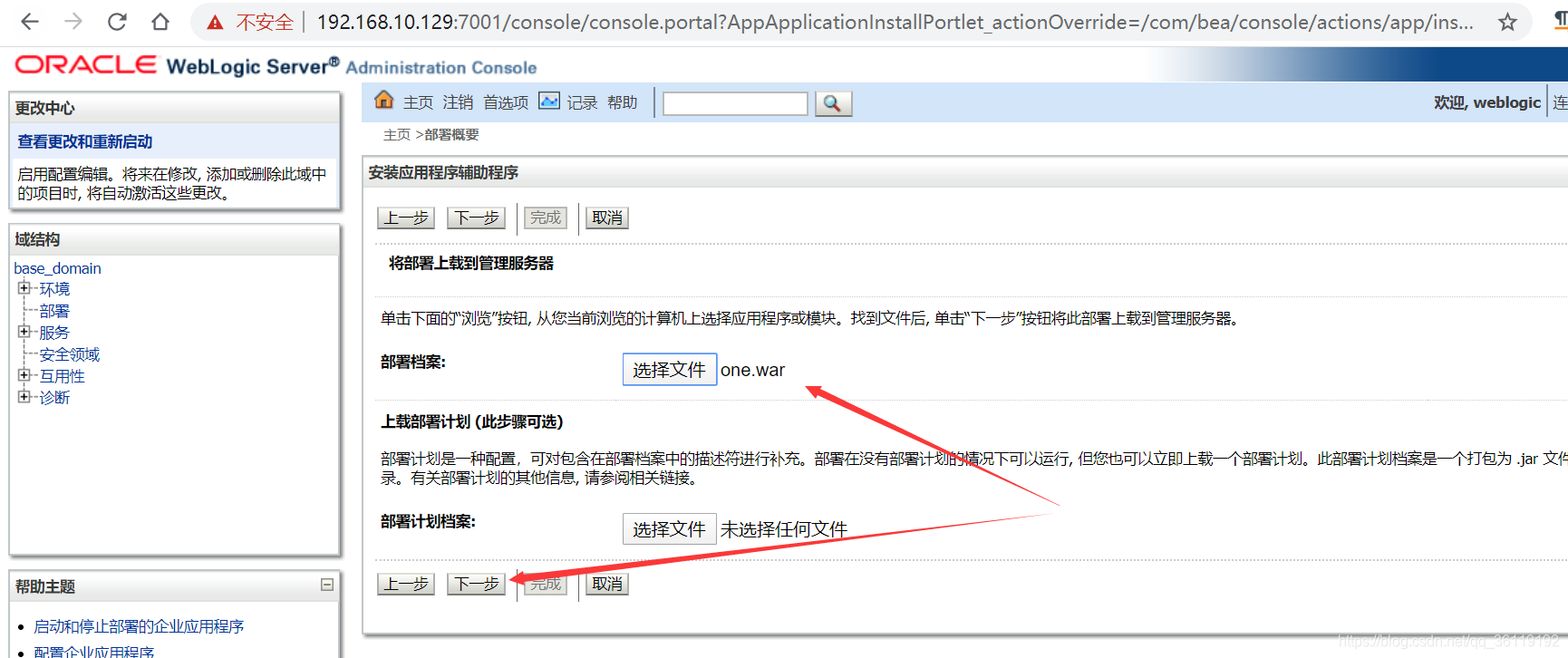Viewport: 1568px width, 658px height.
Task: Click the top 取消 button
Action: coord(607,218)
